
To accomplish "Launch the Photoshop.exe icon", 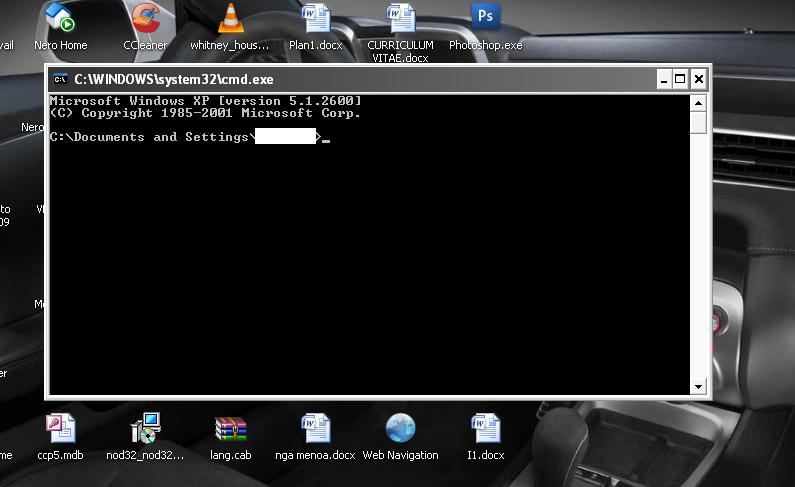I will pos(485,20).
